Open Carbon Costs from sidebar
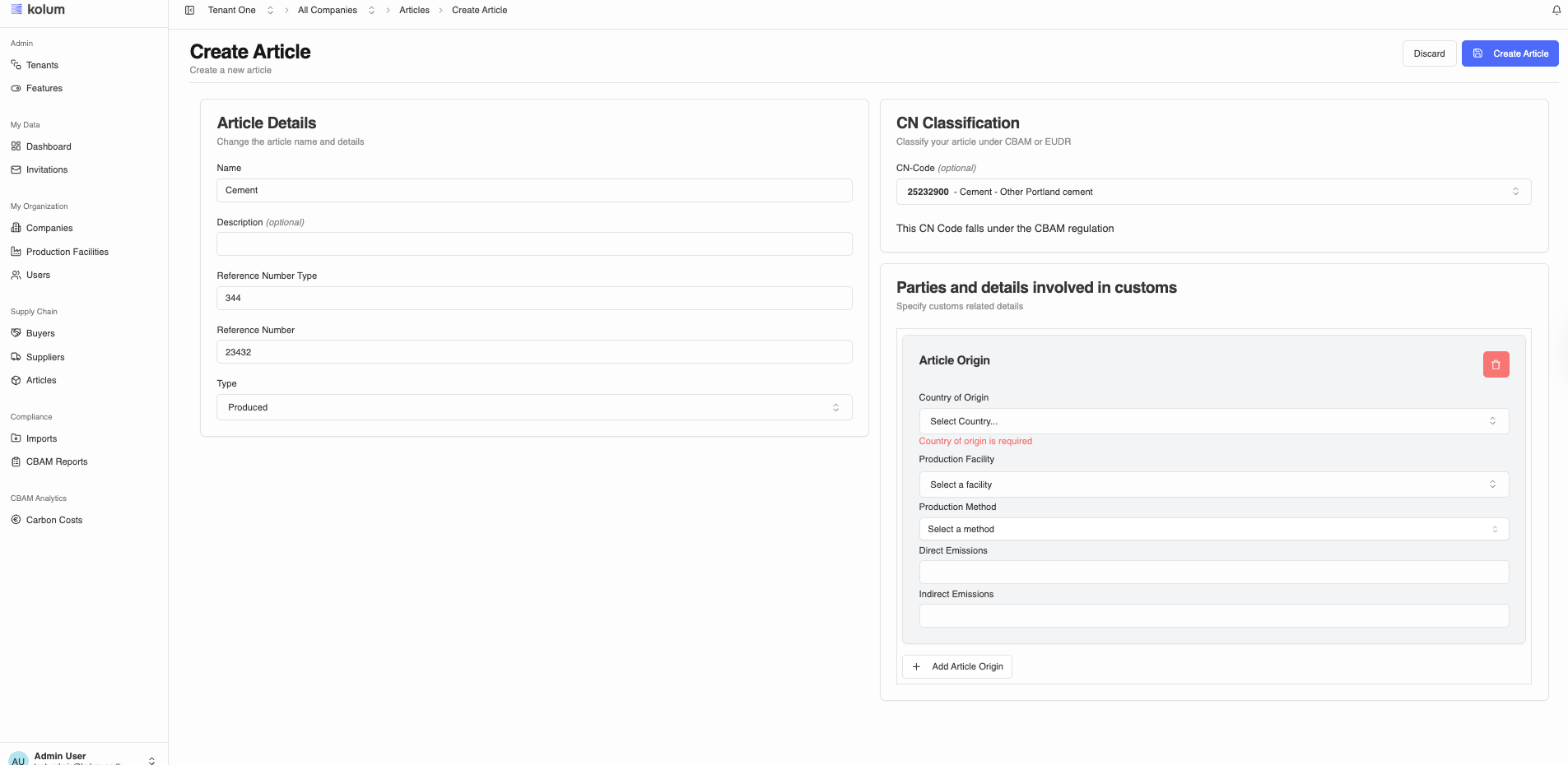 pos(54,520)
